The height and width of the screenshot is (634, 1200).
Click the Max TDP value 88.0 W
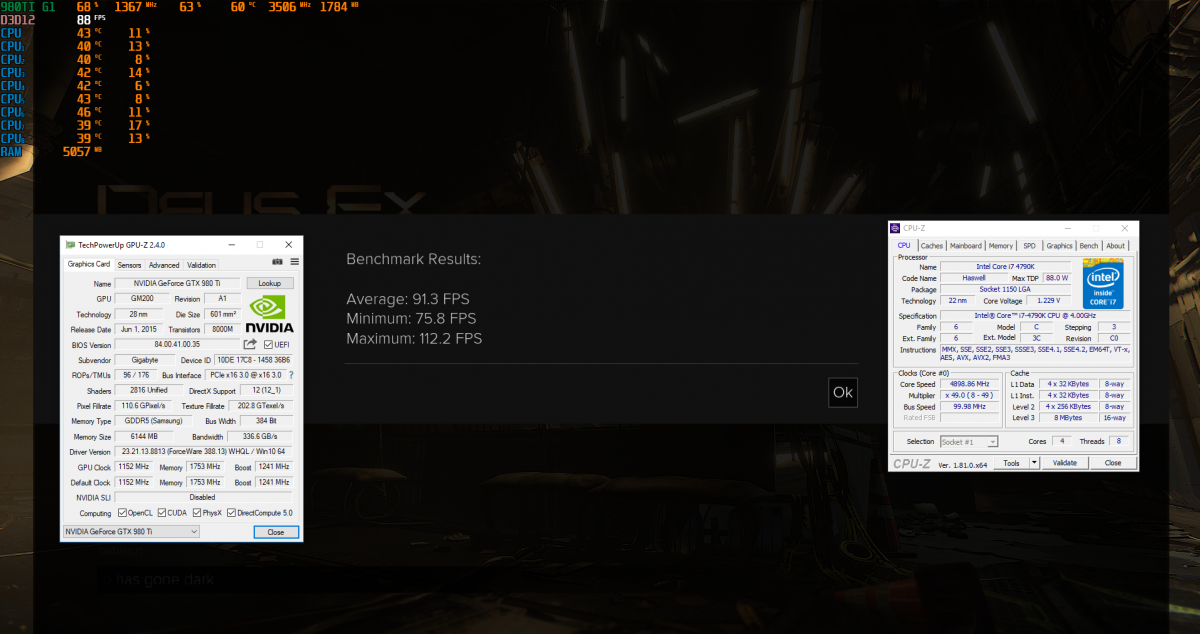(x=1057, y=278)
